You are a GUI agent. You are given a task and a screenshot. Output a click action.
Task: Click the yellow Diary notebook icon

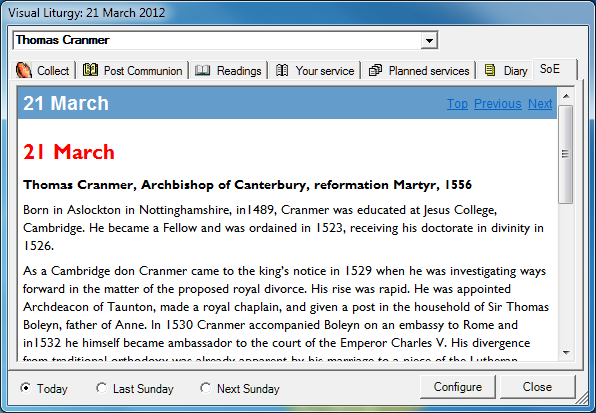pyautogui.click(x=490, y=70)
